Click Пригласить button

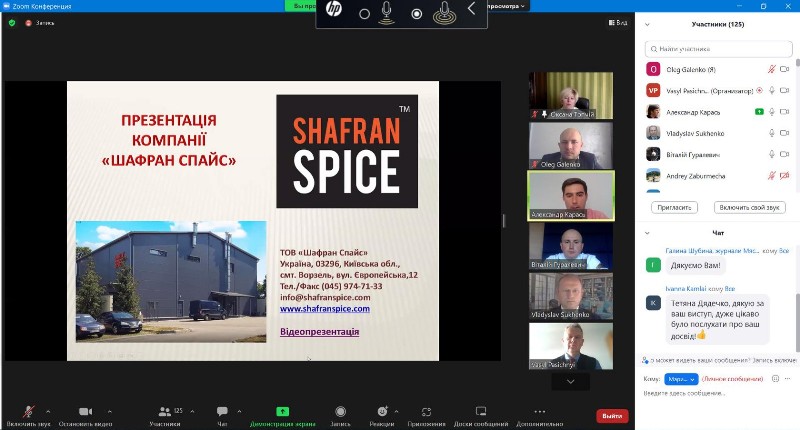point(674,208)
